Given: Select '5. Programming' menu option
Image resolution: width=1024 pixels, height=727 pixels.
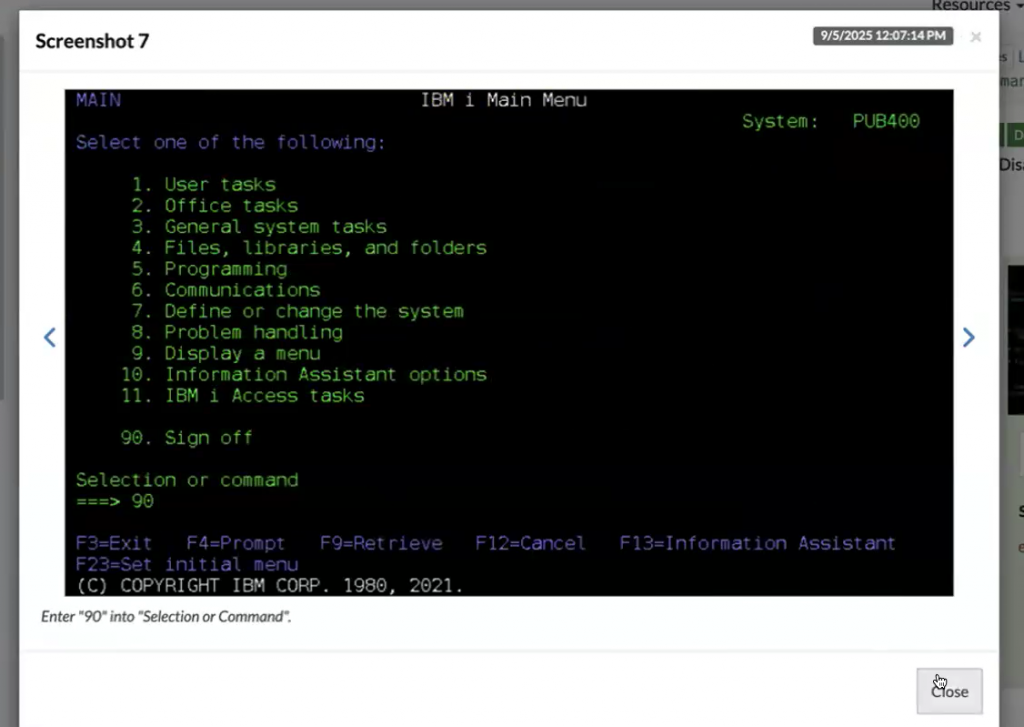Looking at the screenshot, I should coord(210,269).
